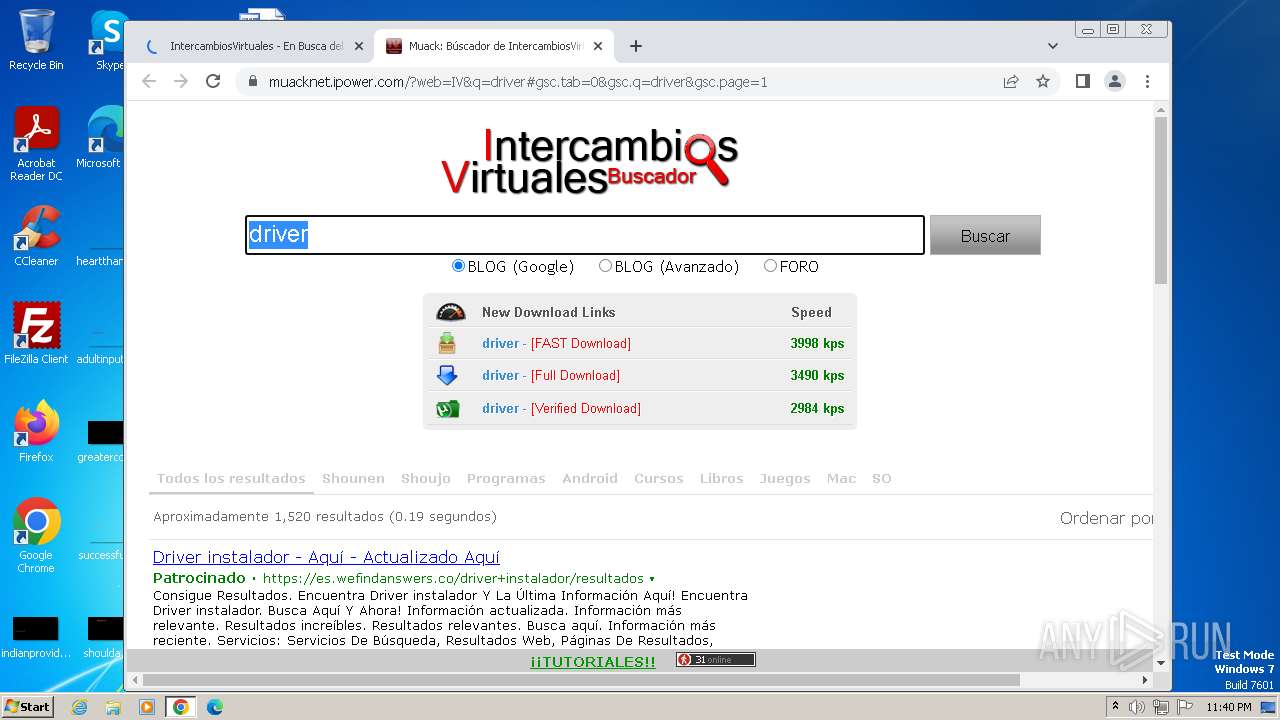Screen dimensions: 1280x720
Task: Click the Chrome back arrow
Action: 149,81
